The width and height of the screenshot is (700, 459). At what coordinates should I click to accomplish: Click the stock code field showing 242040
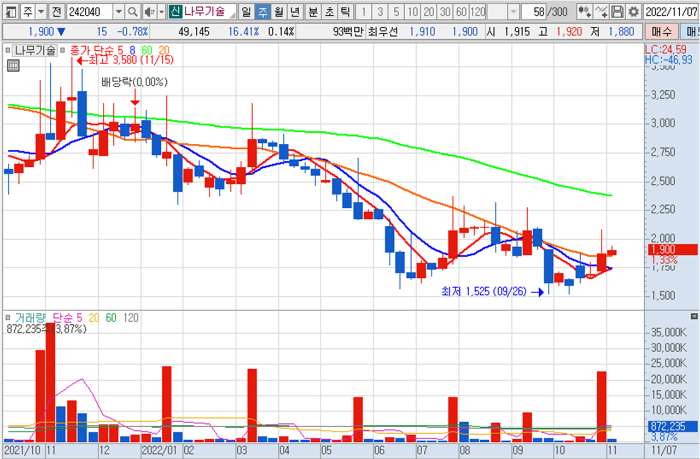pos(90,12)
